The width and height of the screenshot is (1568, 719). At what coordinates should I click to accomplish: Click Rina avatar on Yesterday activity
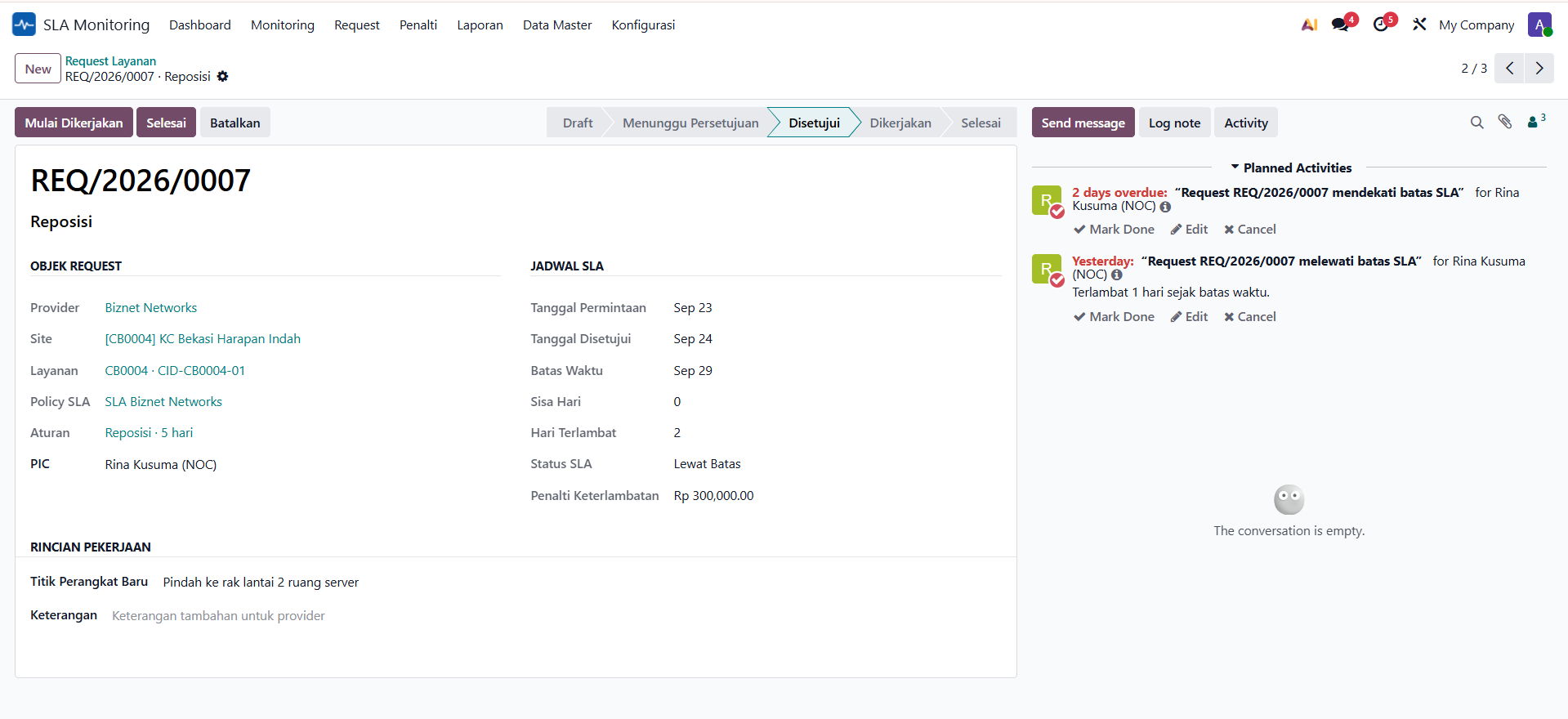point(1047,269)
